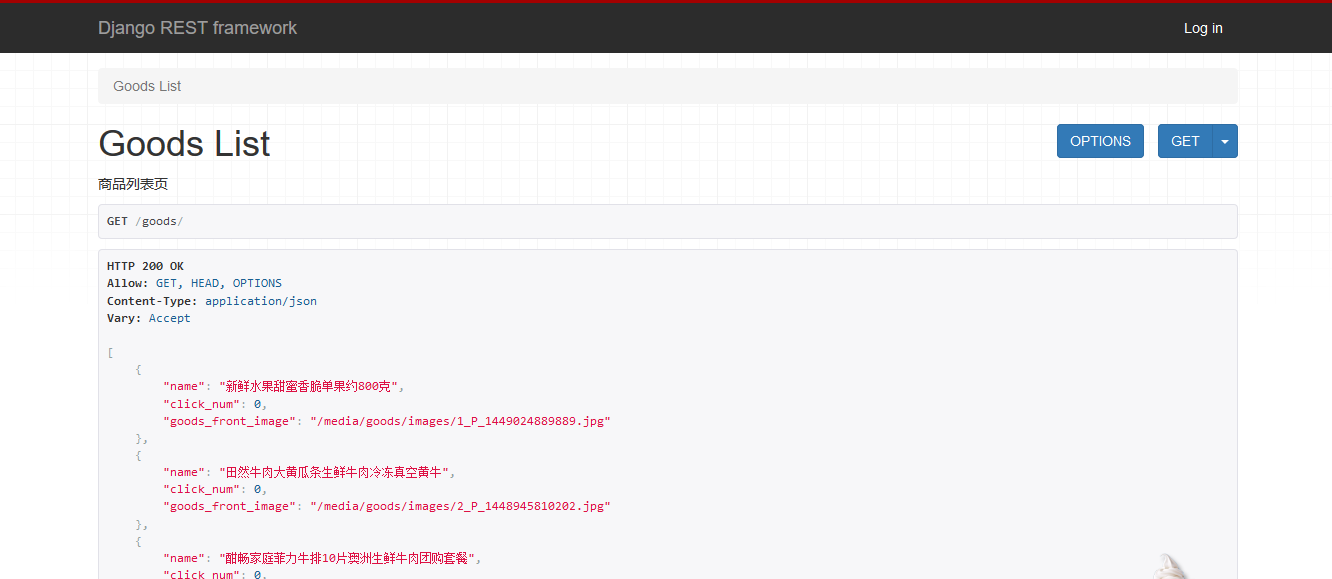Screen dimensions: 1332x579
Task: Open the Log in link
Action: pyautogui.click(x=1203, y=28)
